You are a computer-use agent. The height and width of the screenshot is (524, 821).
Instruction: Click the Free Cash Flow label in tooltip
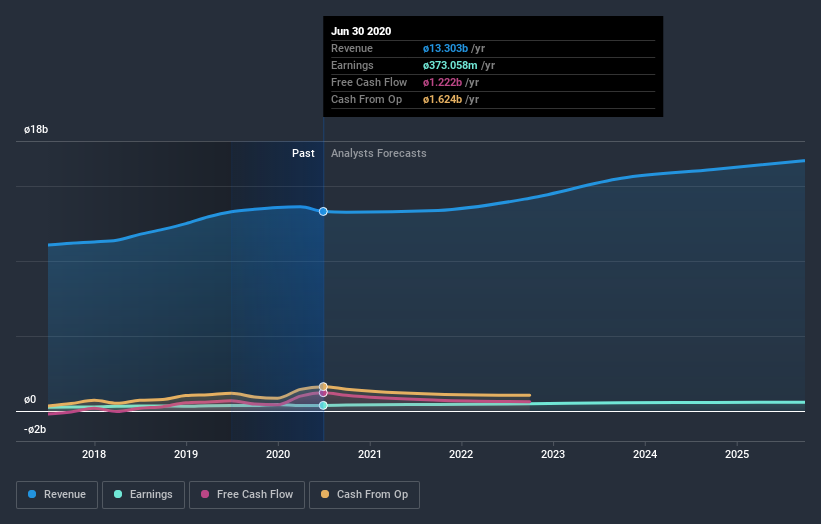[369, 83]
